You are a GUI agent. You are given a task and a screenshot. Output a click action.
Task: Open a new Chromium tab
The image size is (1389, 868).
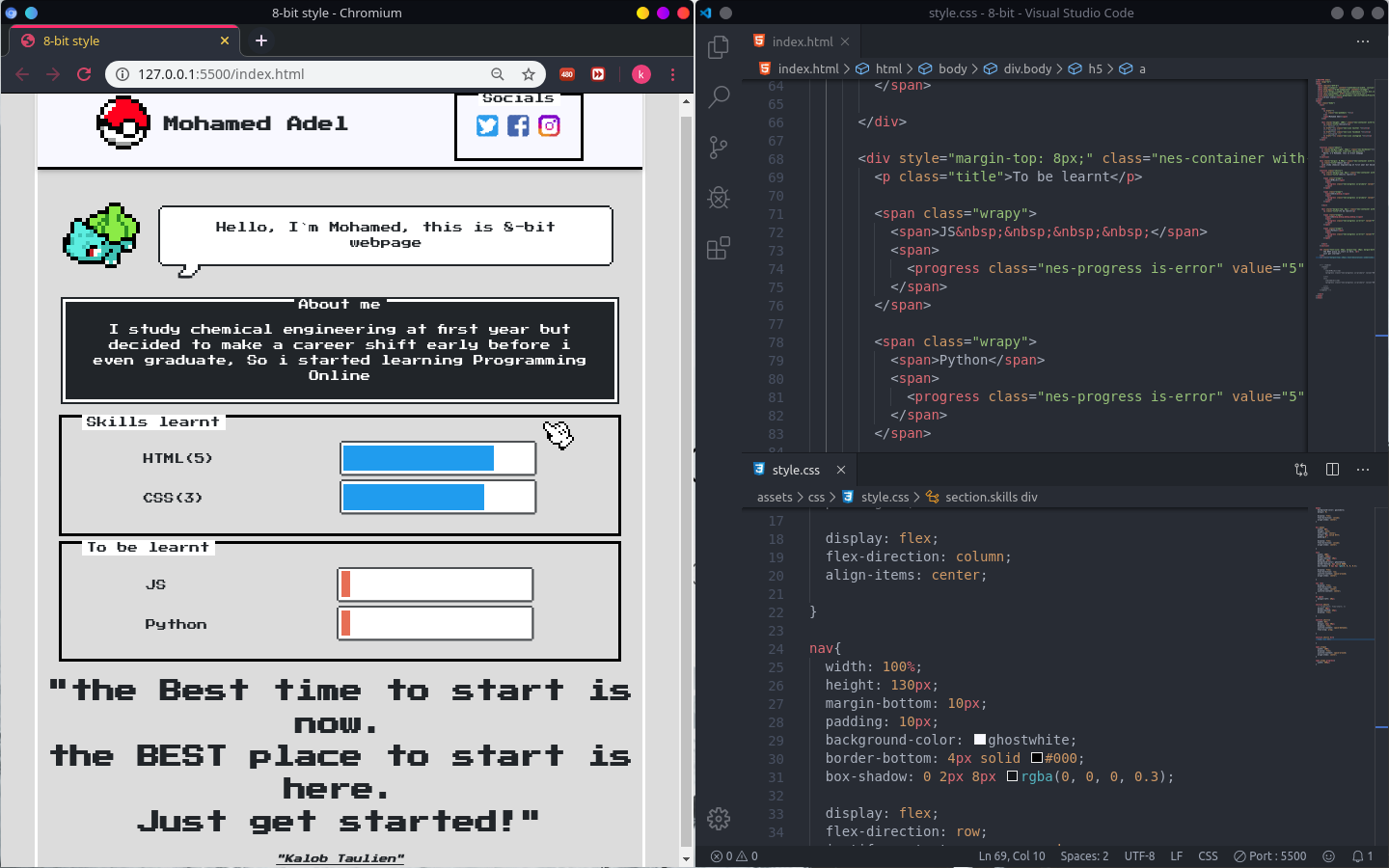pyautogui.click(x=260, y=41)
